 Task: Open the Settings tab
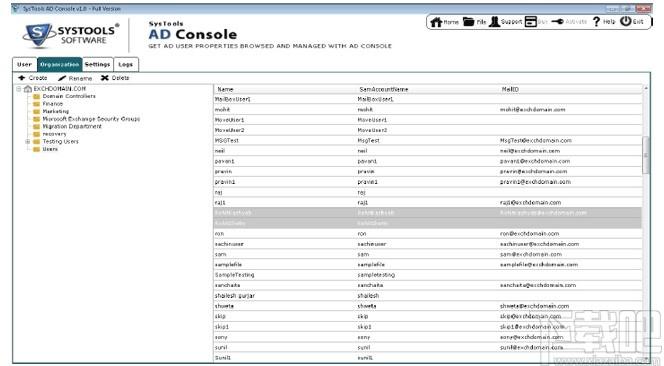[x=97, y=64]
